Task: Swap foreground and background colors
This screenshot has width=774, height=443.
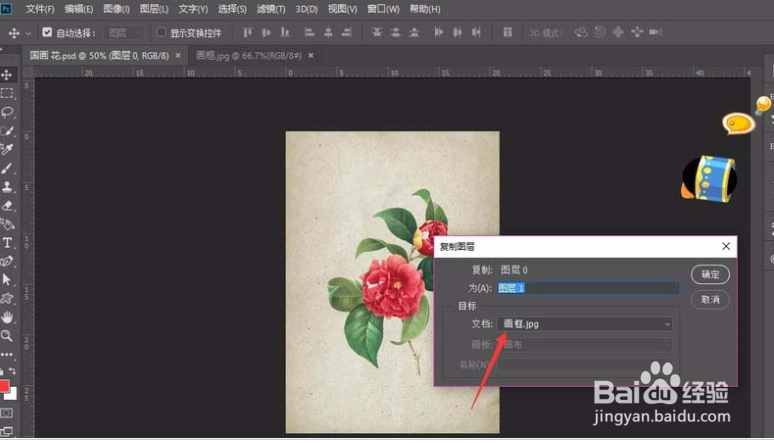Action: coord(12,371)
